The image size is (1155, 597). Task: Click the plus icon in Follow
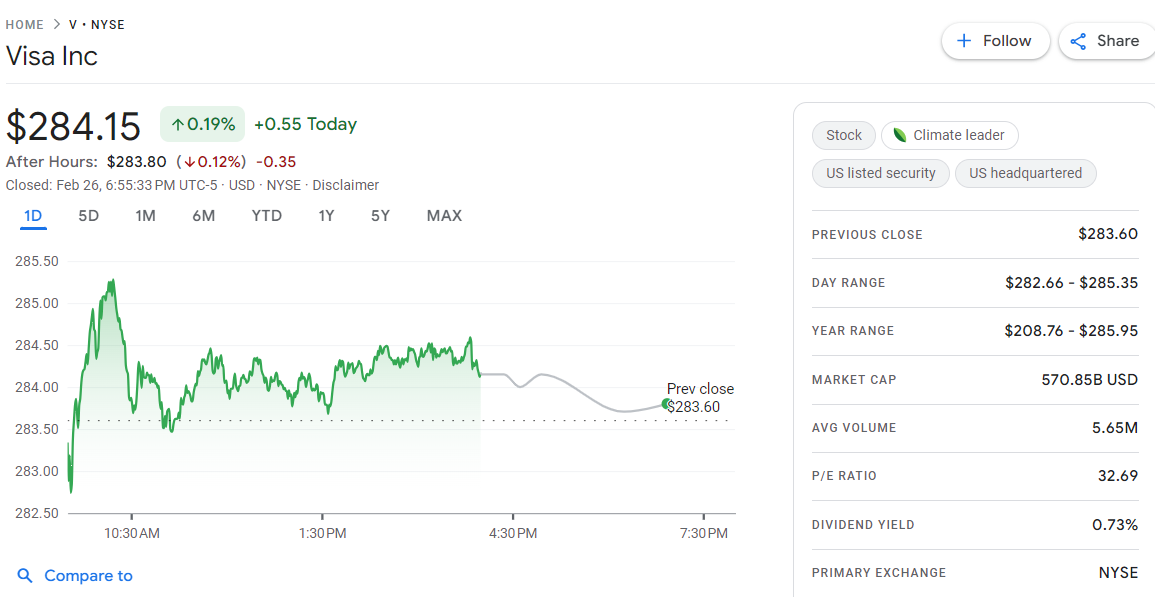point(963,41)
